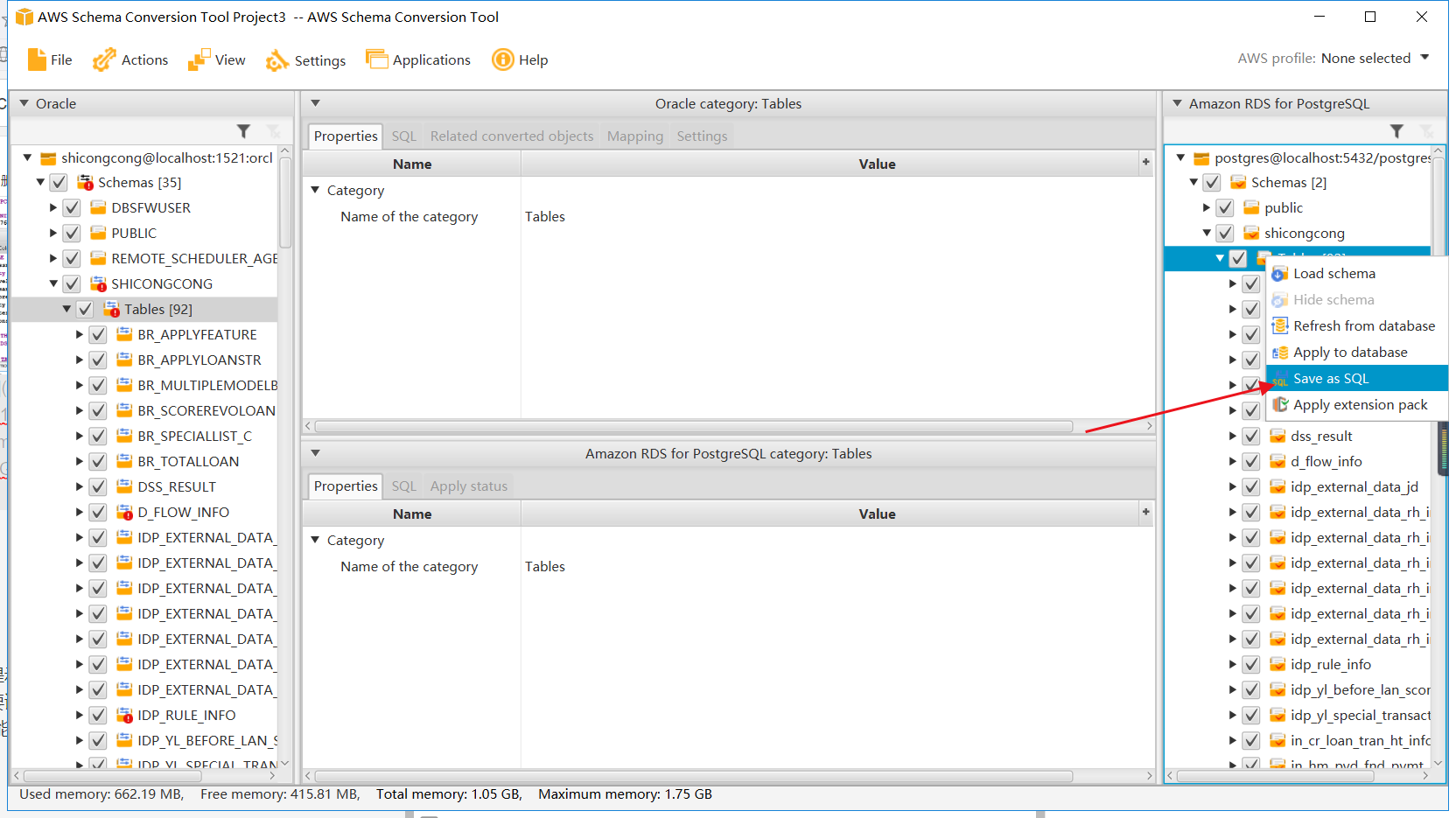Viewport: 1456px width, 818px height.
Task: Switch to the Mapping tab
Action: click(635, 136)
